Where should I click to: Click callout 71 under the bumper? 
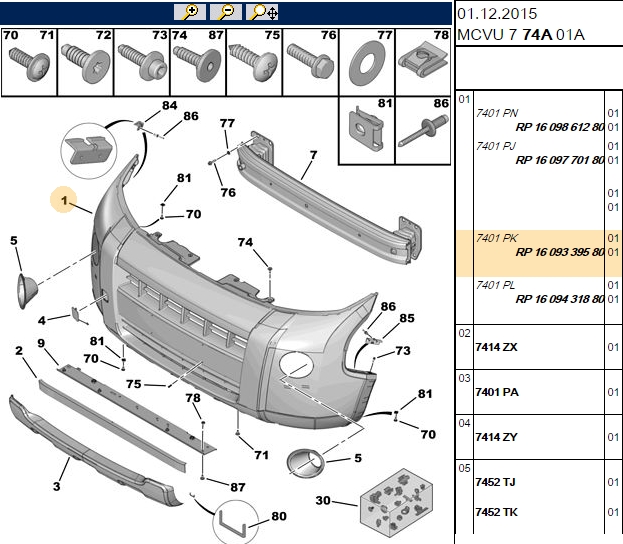coord(261,455)
